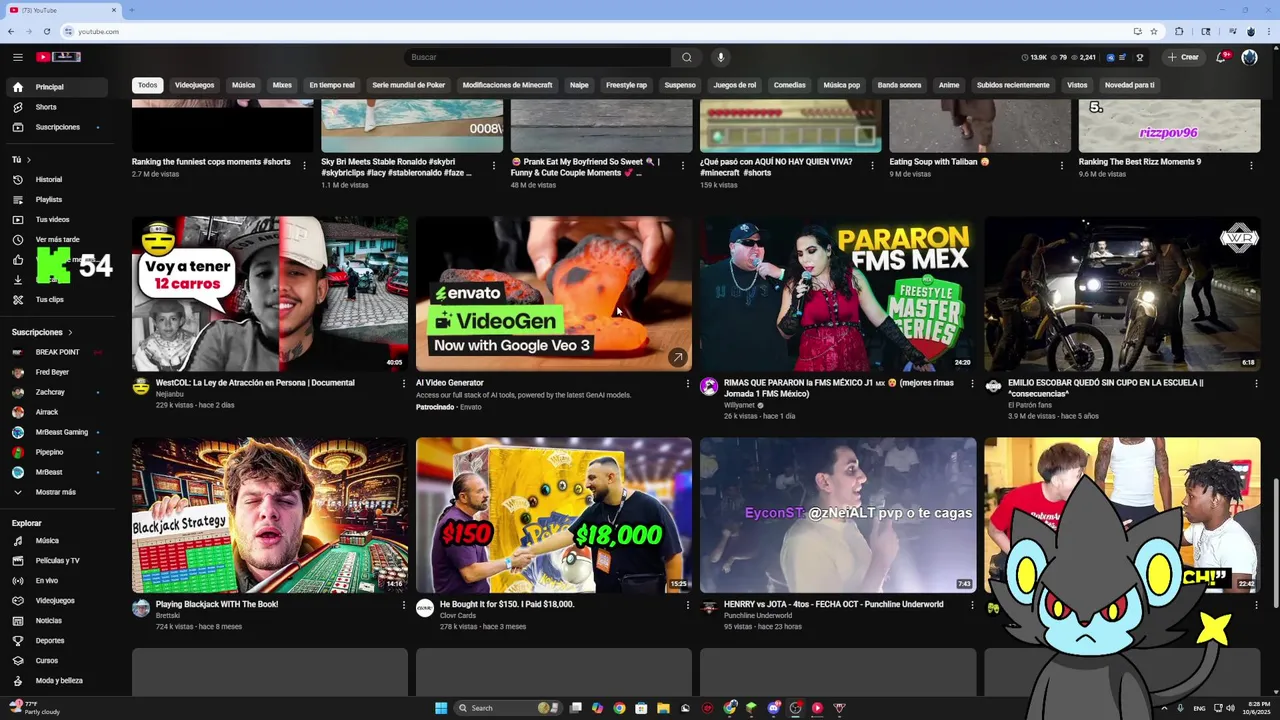Open File Explorer from the taskbar
Screen dimensions: 1280x720
click(x=663, y=708)
